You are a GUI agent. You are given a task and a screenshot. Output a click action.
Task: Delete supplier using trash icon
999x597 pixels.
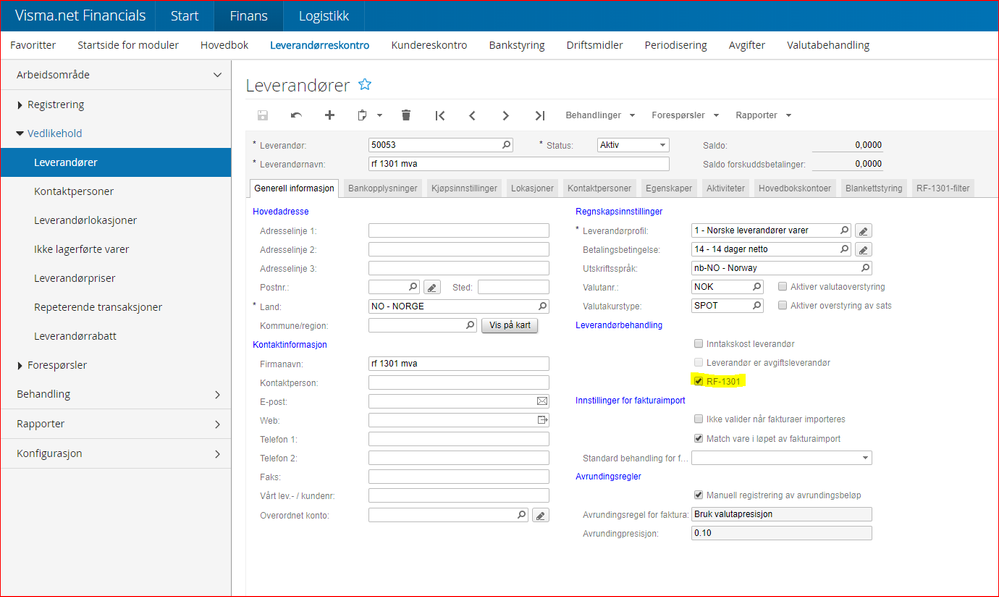pyautogui.click(x=406, y=115)
